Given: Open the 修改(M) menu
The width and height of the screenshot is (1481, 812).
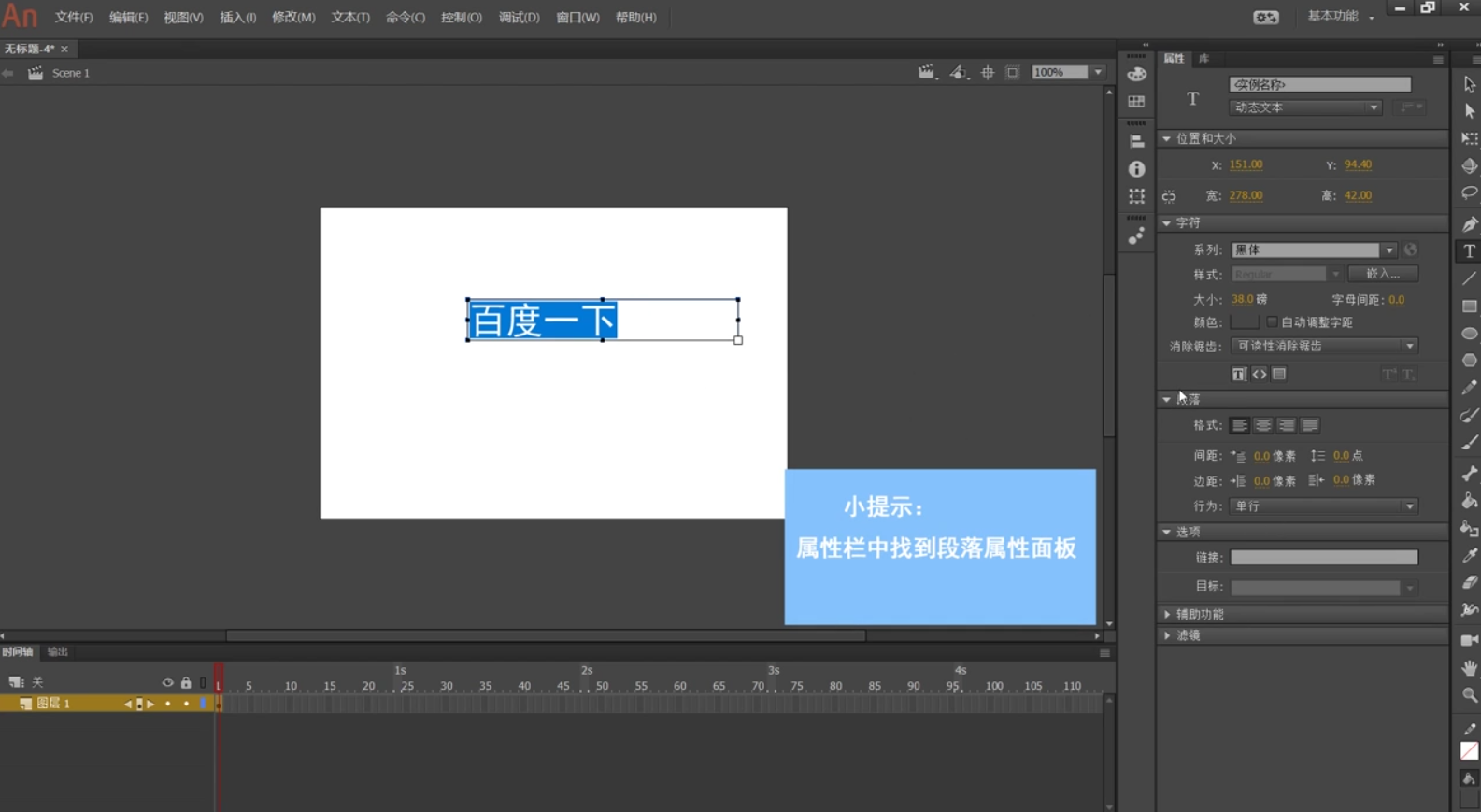Looking at the screenshot, I should pyautogui.click(x=293, y=18).
